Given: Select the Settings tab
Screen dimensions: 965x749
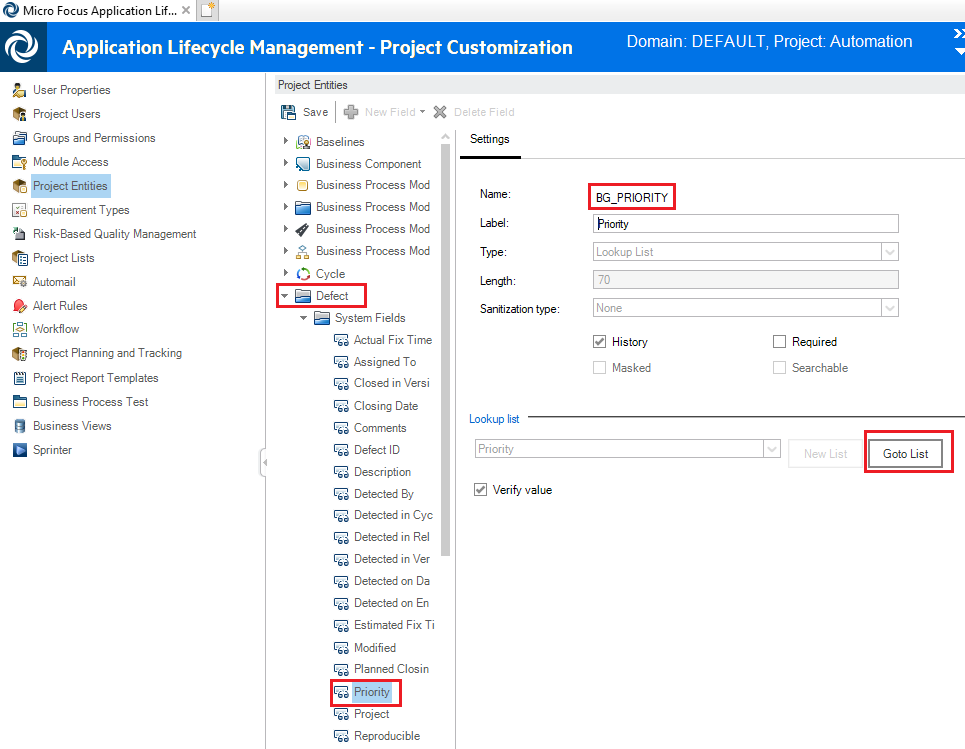Looking at the screenshot, I should [490, 140].
